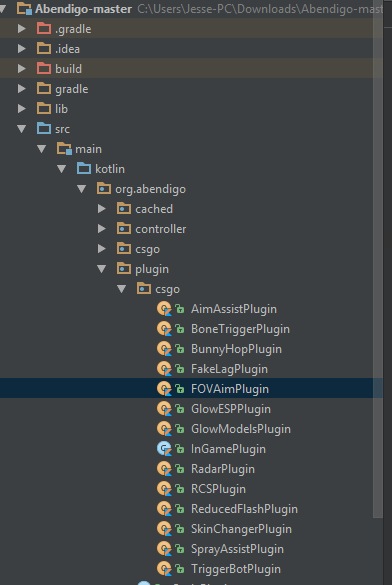392x585 pixels.
Task: Click the kotlin source root folder icon
Action: point(84,169)
